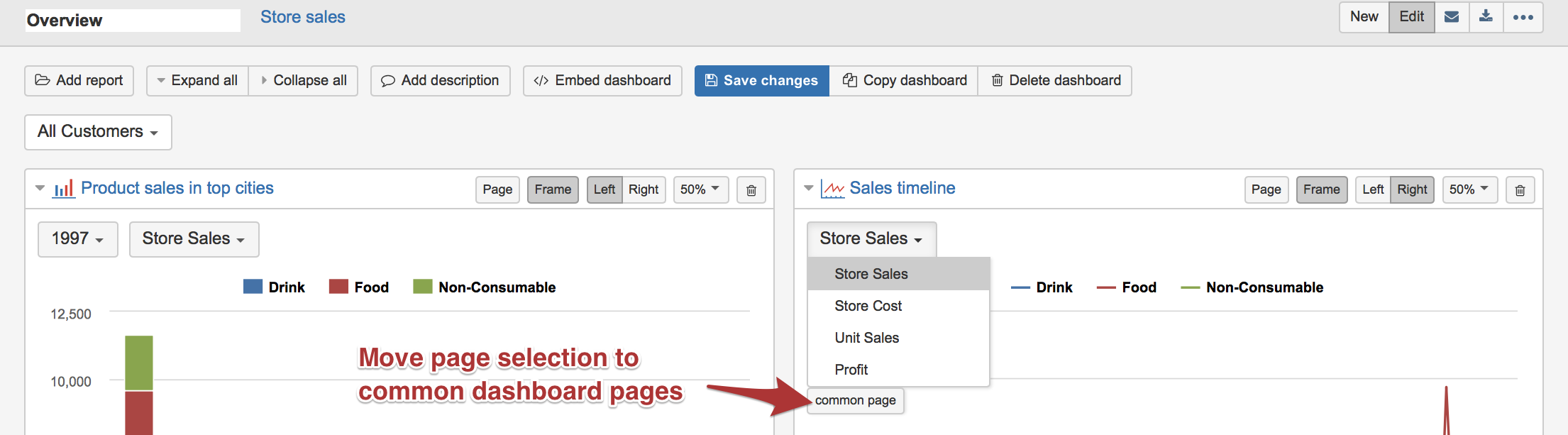This screenshot has height=435, width=1568.
Task: Click Copy dashboard button
Action: click(x=904, y=81)
